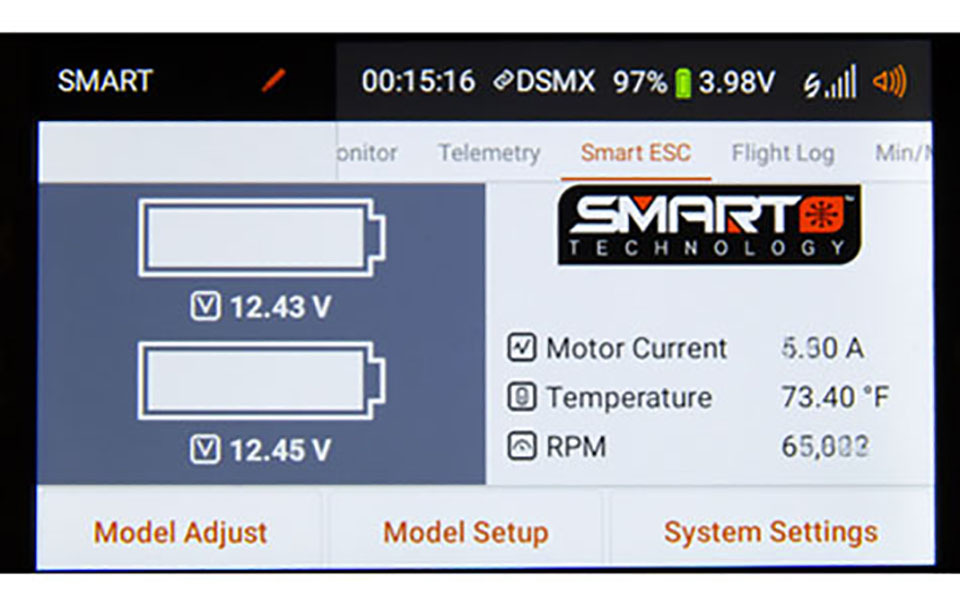Open the Min/Max tab at right edge

pos(903,152)
